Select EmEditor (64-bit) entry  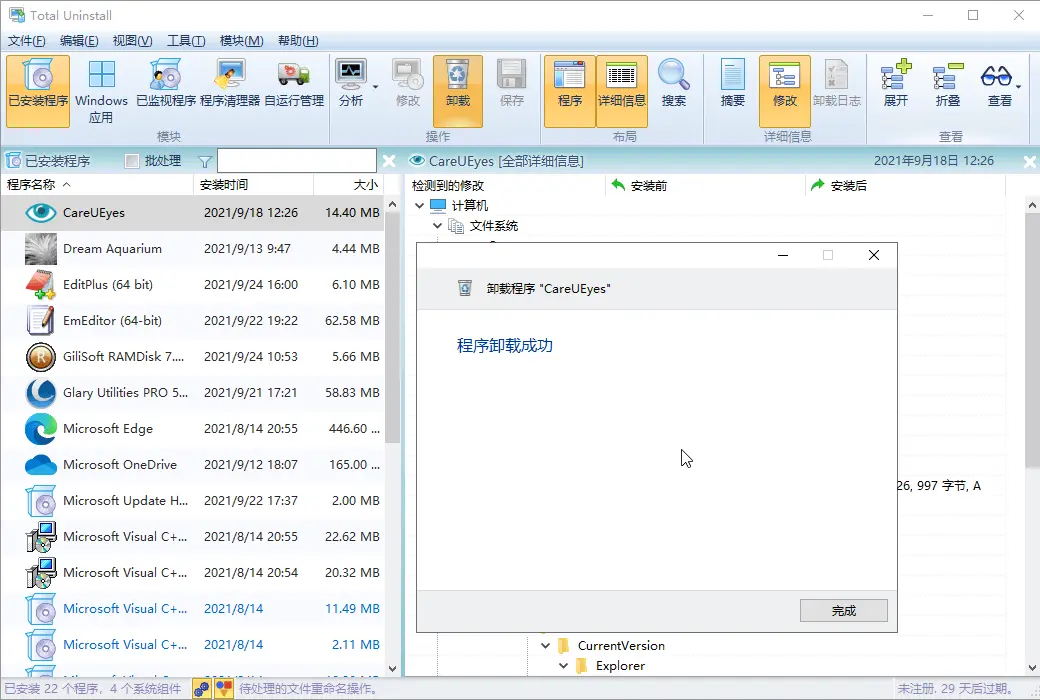click(192, 320)
